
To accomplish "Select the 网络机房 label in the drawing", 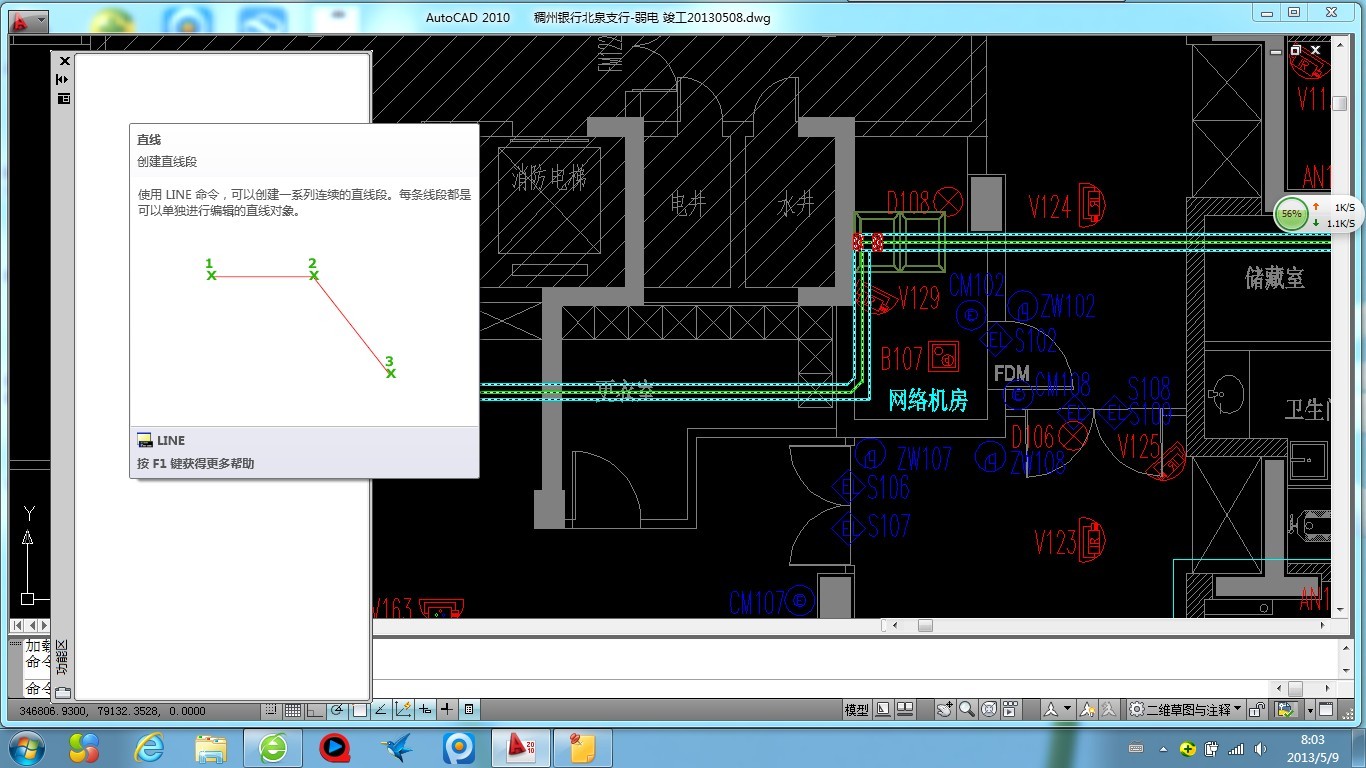I will 928,400.
